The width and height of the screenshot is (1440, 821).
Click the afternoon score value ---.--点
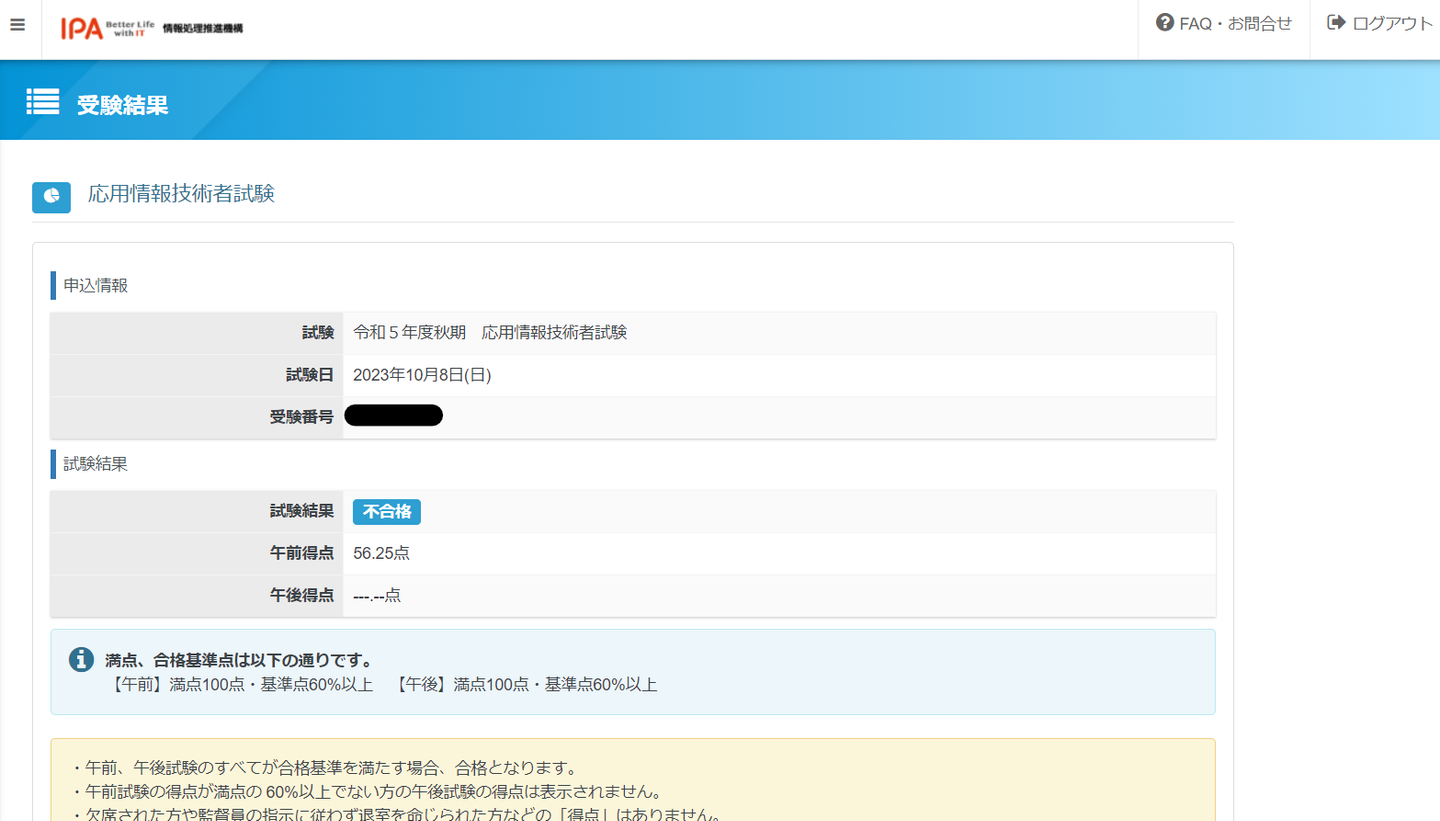377,596
